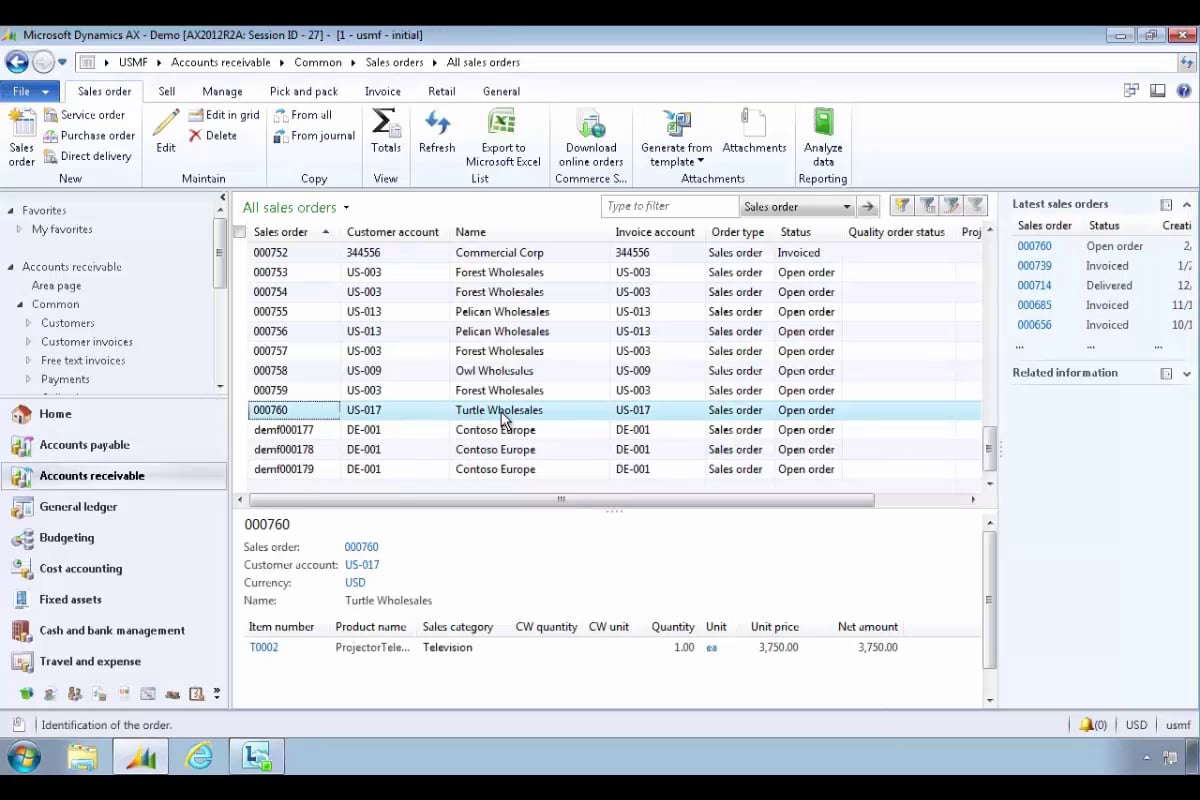Open Cash and bank management module
The width and height of the screenshot is (1200, 800).
pyautogui.click(x=112, y=631)
